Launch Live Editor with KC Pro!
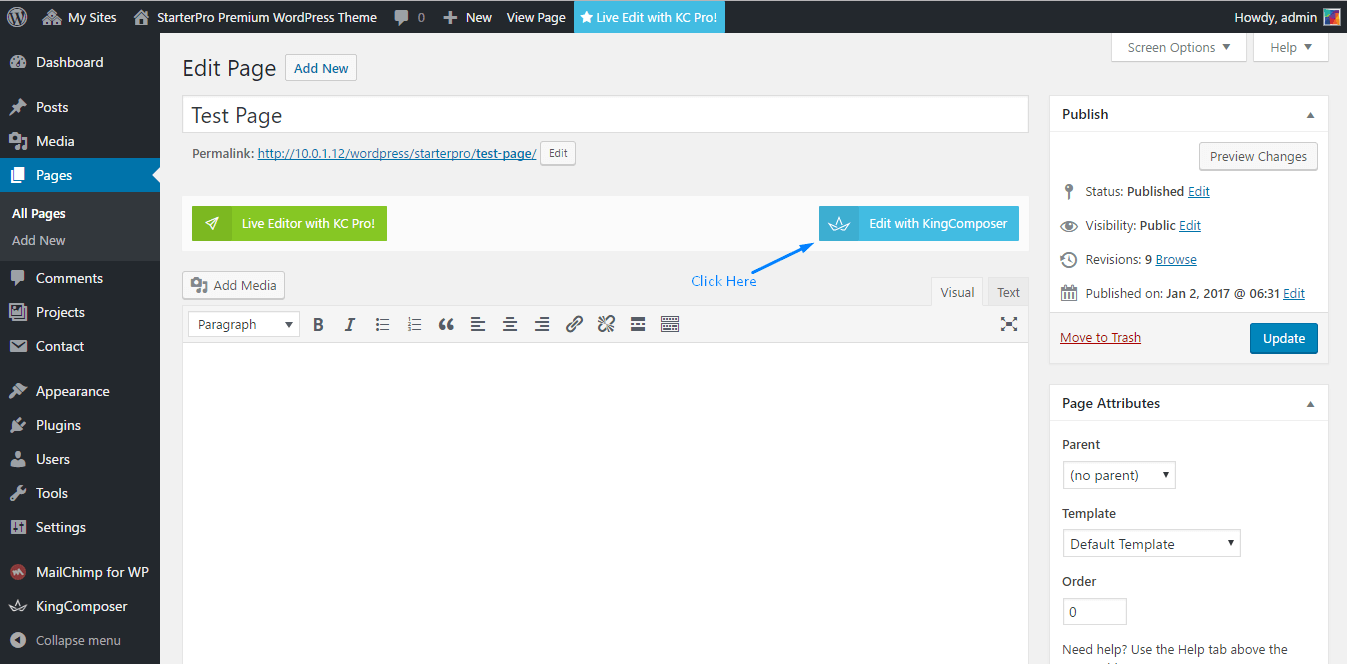1347x664 pixels. (x=289, y=224)
